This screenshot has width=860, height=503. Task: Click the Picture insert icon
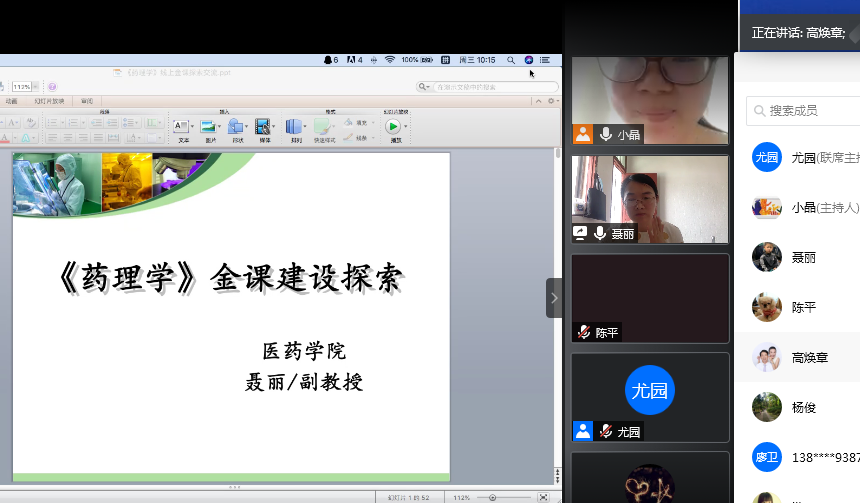tap(209, 126)
